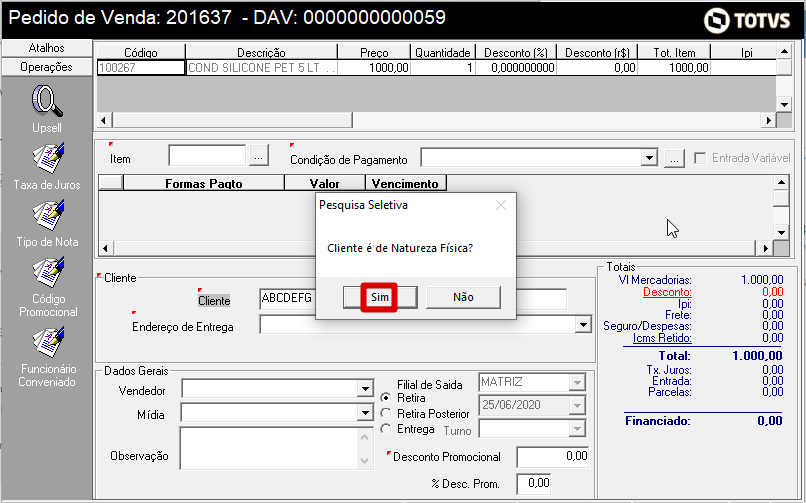806x503 pixels.
Task: Click the items grid horizontal scrollbar thumb
Action: click(232, 121)
